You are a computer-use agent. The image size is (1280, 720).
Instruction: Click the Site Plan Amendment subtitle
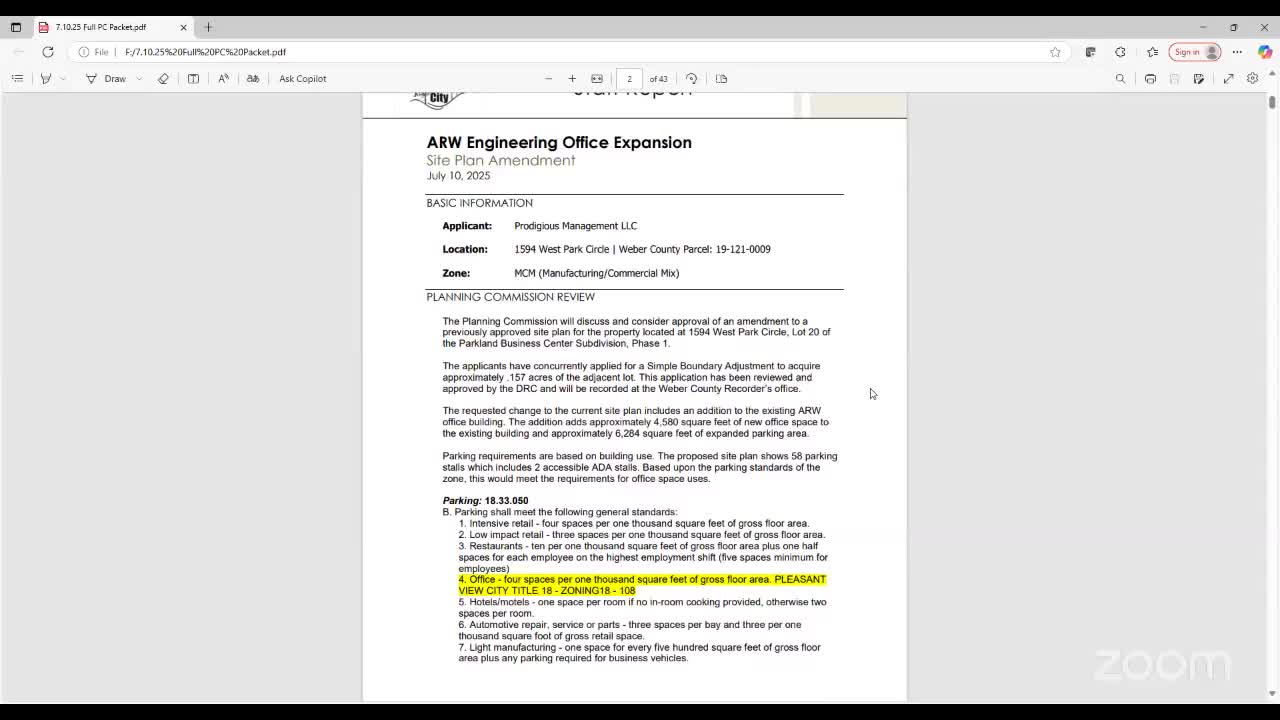500,160
